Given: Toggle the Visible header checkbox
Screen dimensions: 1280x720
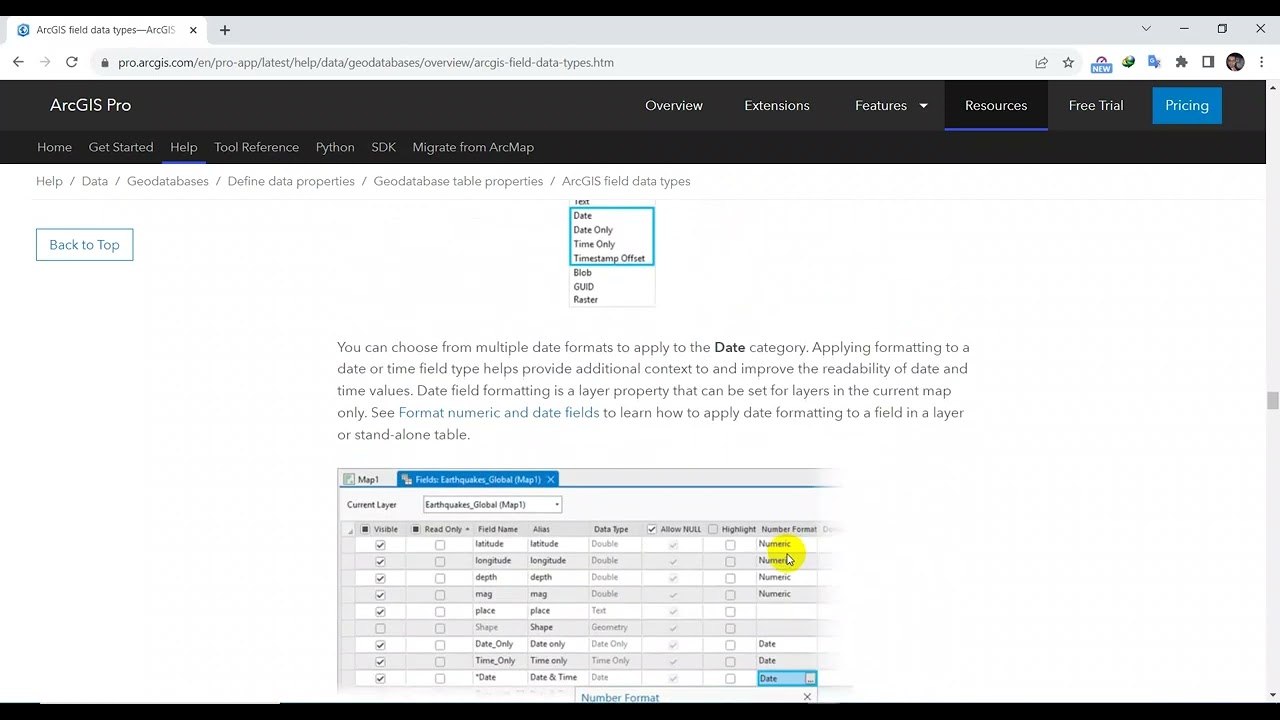Looking at the screenshot, I should pyautogui.click(x=365, y=529).
